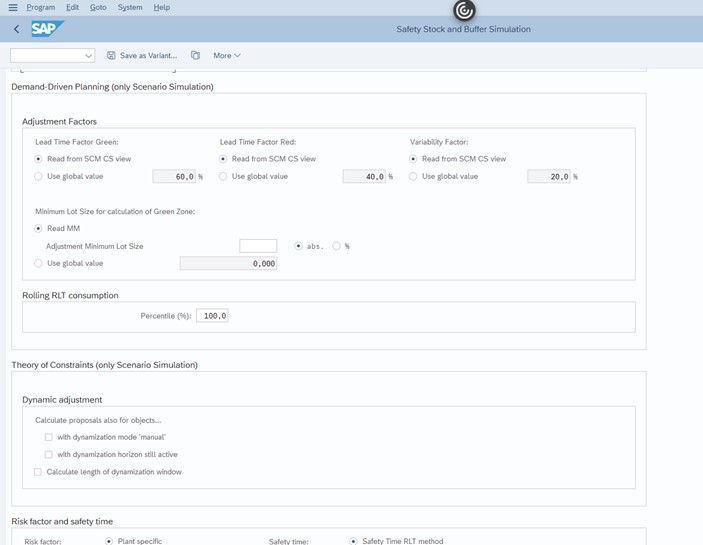Select Use global value for Minimum Lot Size
The image size is (703, 545).
[x=38, y=263]
